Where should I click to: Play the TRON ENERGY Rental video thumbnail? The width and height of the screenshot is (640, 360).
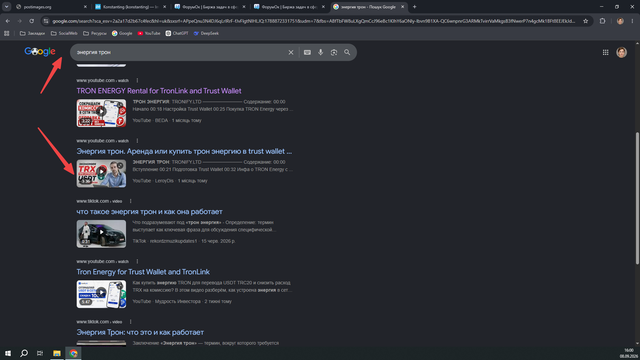coord(101,113)
